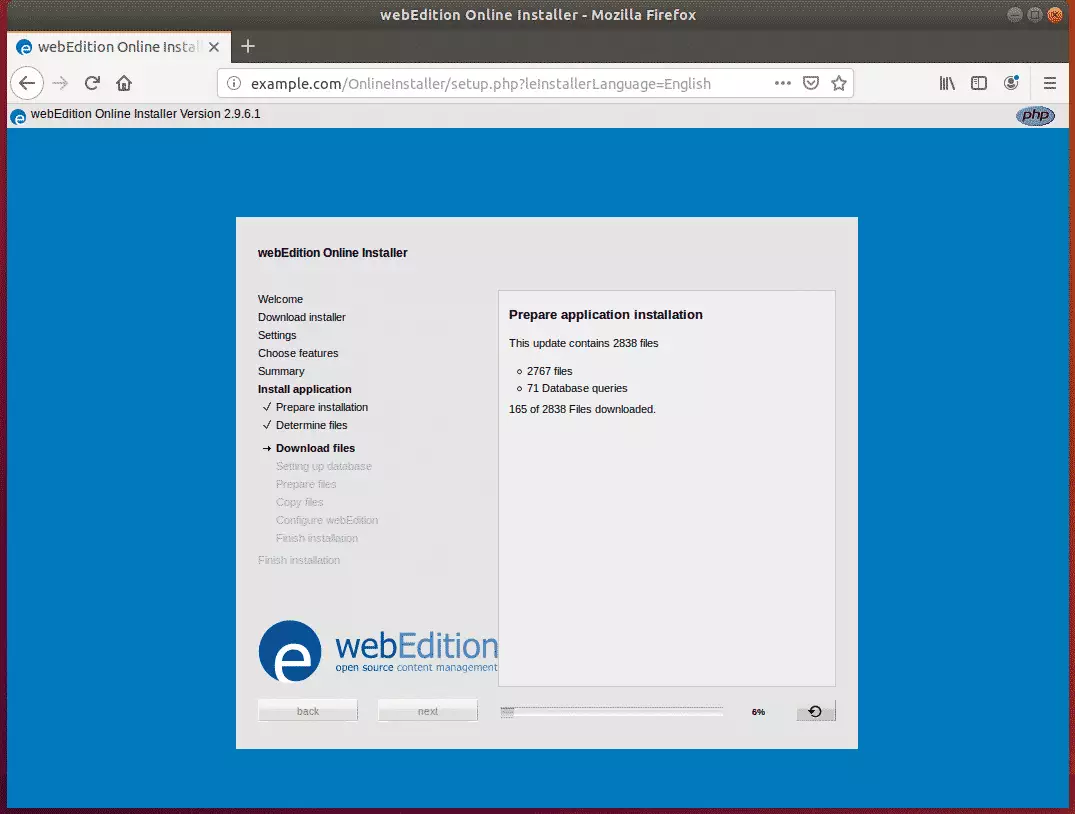
Task: Bookmark this page with the star
Action: coord(838,84)
